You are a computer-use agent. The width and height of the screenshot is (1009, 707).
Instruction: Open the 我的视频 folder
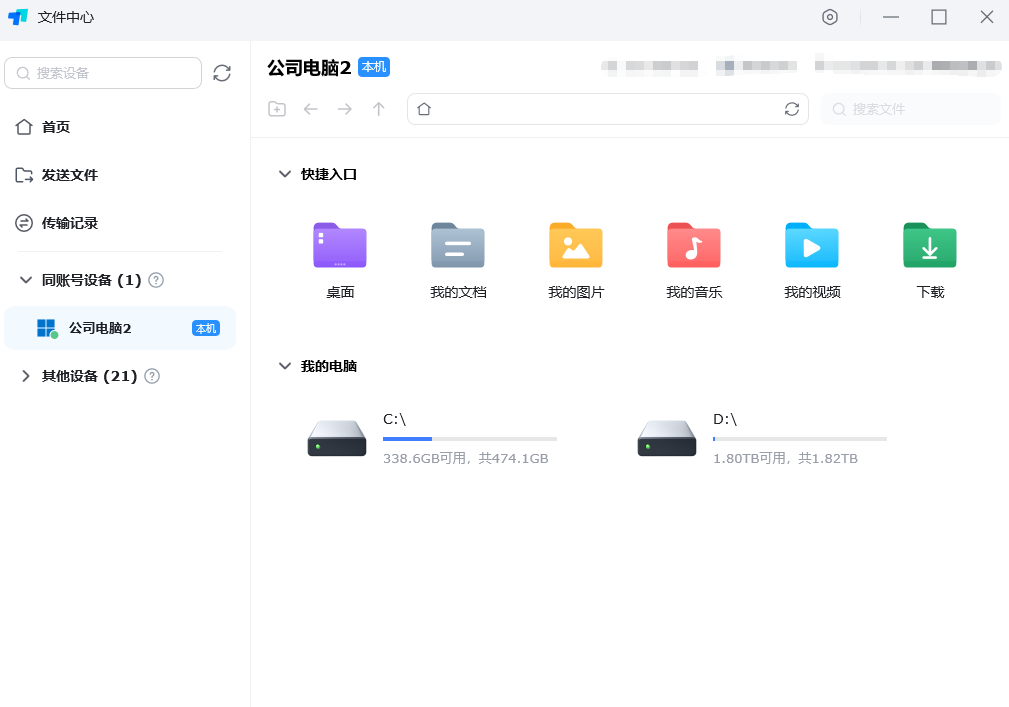pyautogui.click(x=812, y=261)
